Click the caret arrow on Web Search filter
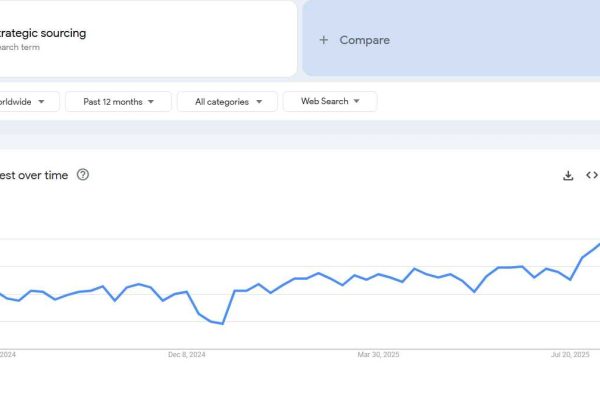This screenshot has width=600, height=400. [x=365, y=102]
